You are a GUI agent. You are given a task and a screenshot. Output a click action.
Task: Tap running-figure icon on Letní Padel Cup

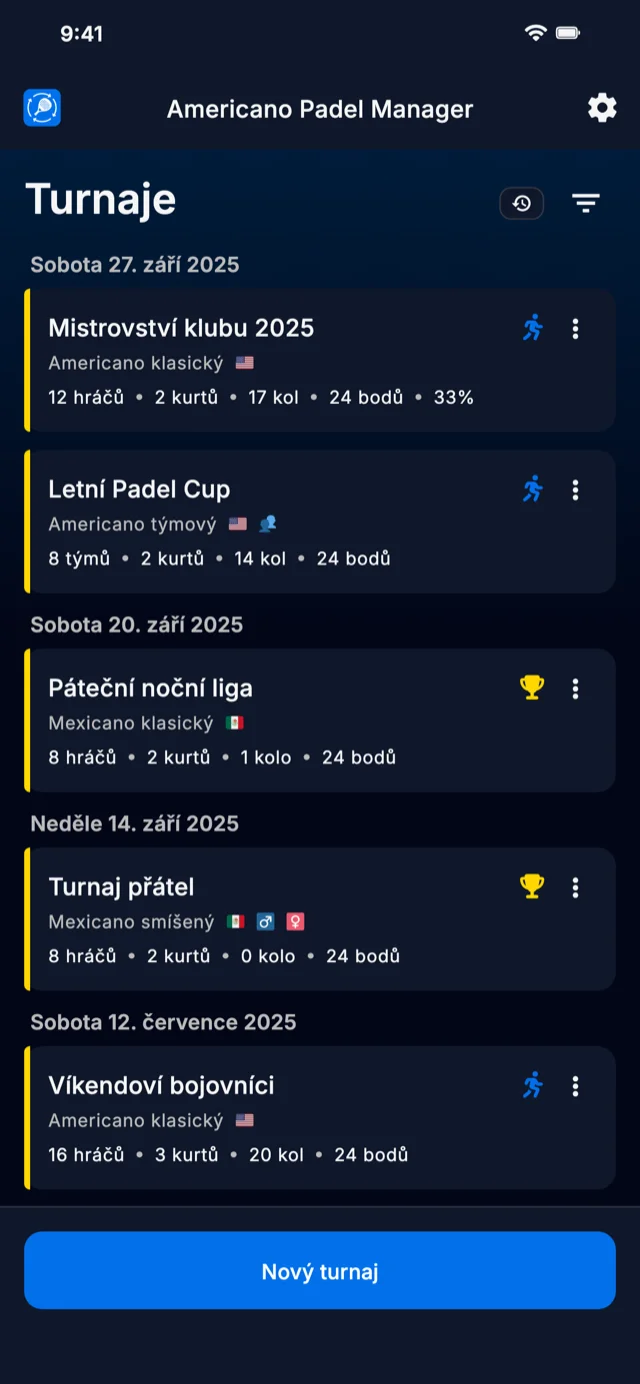point(533,489)
